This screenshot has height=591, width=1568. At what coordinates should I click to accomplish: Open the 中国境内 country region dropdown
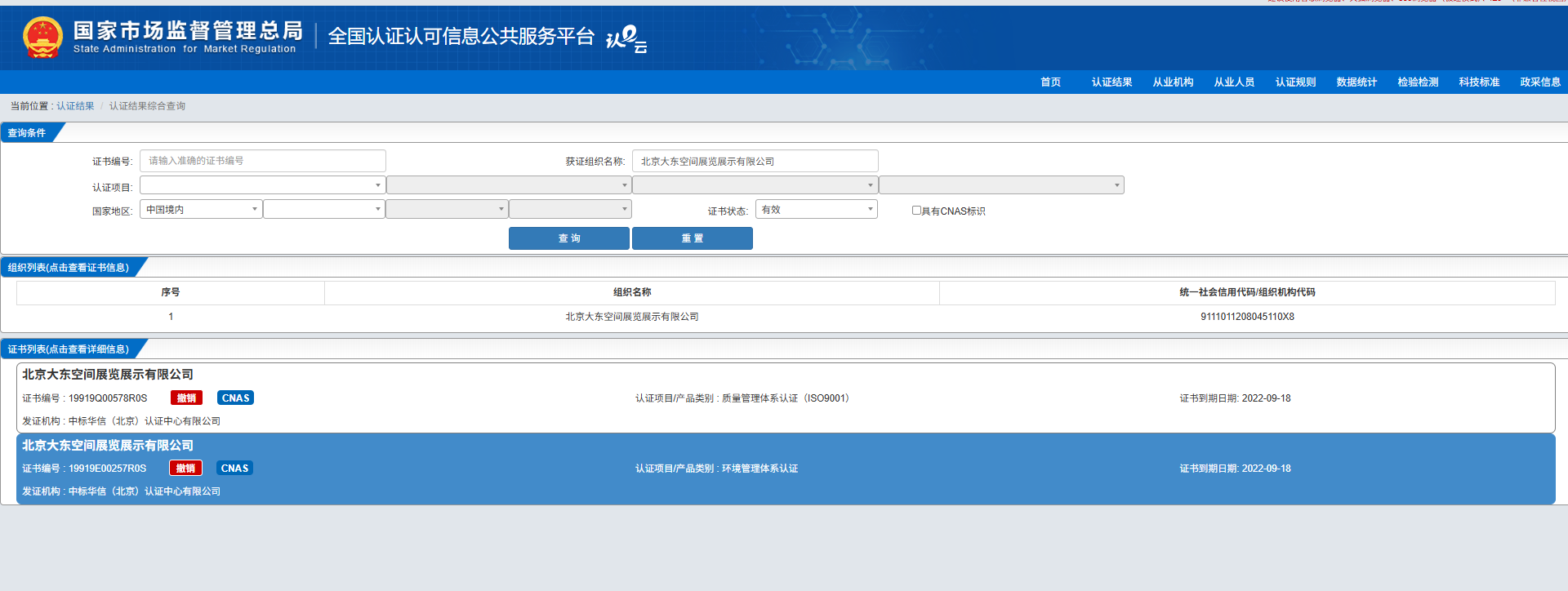pyautogui.click(x=201, y=209)
